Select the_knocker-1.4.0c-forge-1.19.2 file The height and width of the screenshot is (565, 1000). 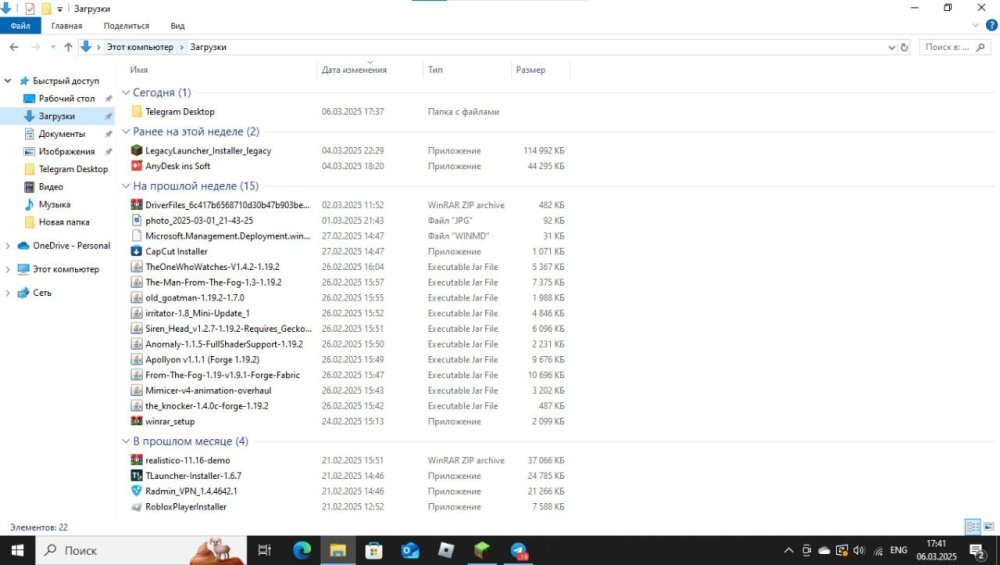point(207,406)
